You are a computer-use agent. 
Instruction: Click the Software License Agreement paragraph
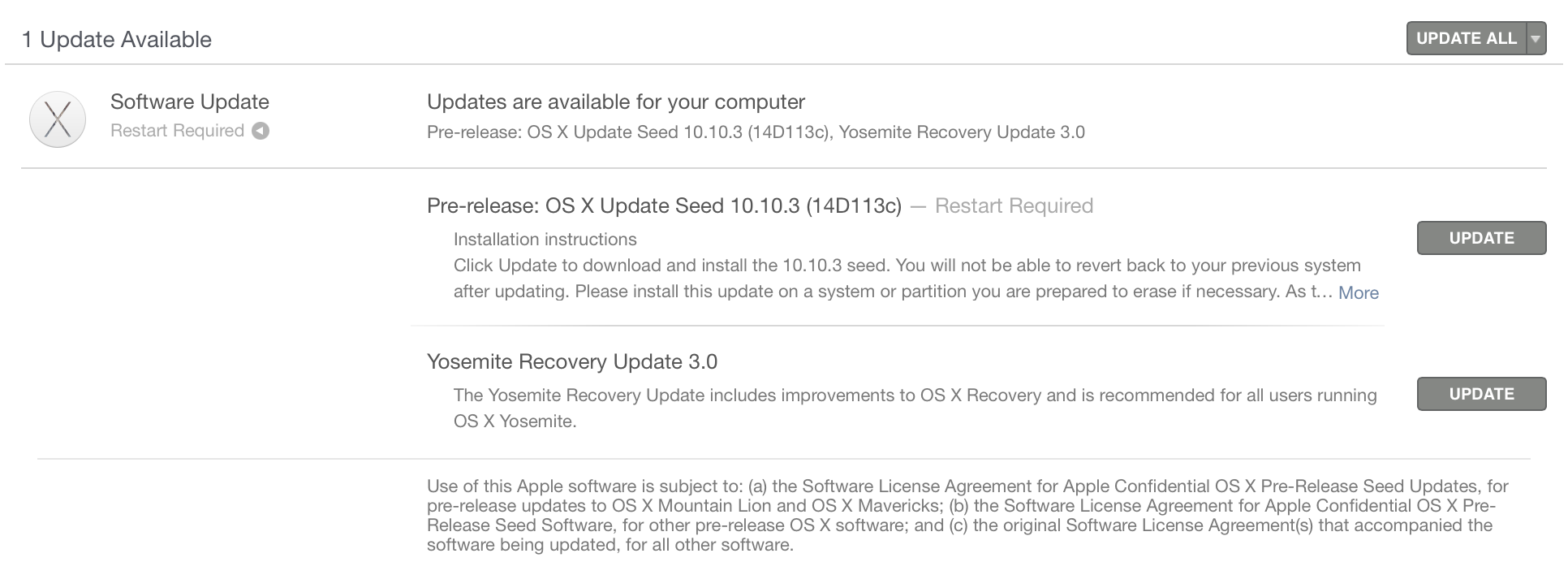pos(967,516)
